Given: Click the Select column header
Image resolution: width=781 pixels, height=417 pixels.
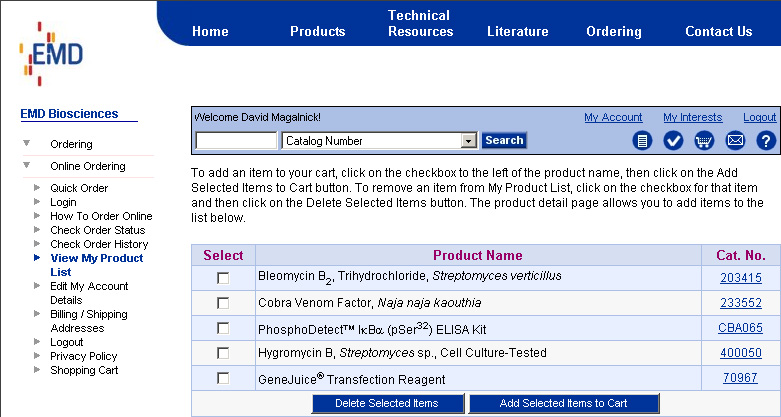Looking at the screenshot, I should click(x=223, y=255).
